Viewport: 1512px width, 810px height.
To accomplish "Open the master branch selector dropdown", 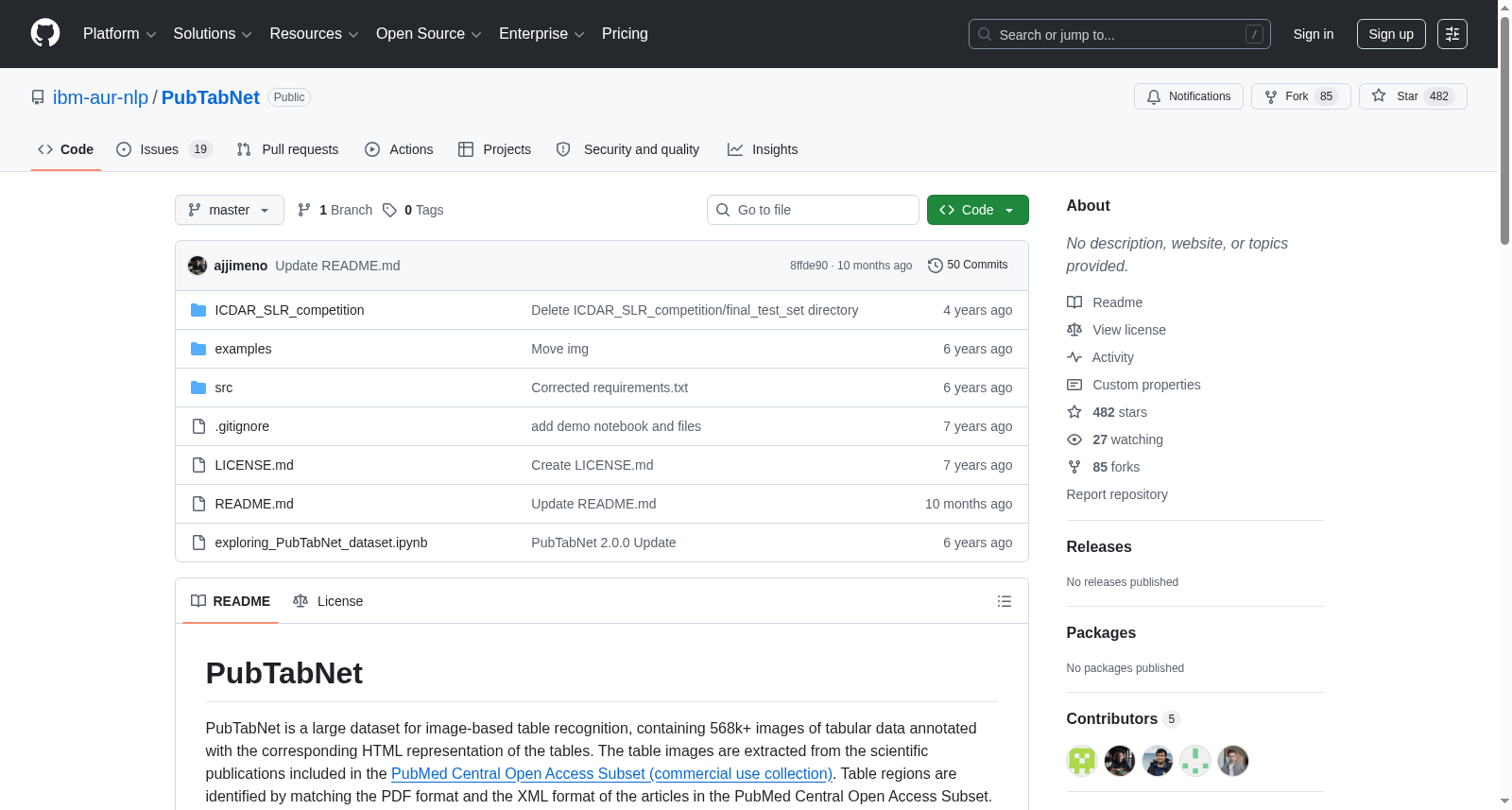I will (x=230, y=210).
